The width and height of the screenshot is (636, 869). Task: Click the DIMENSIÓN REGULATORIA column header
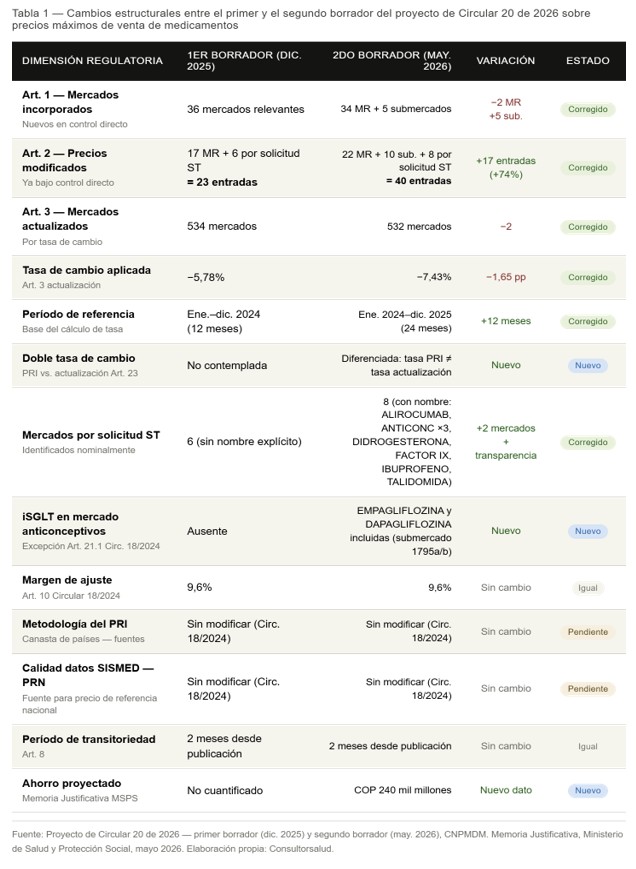(x=93, y=60)
